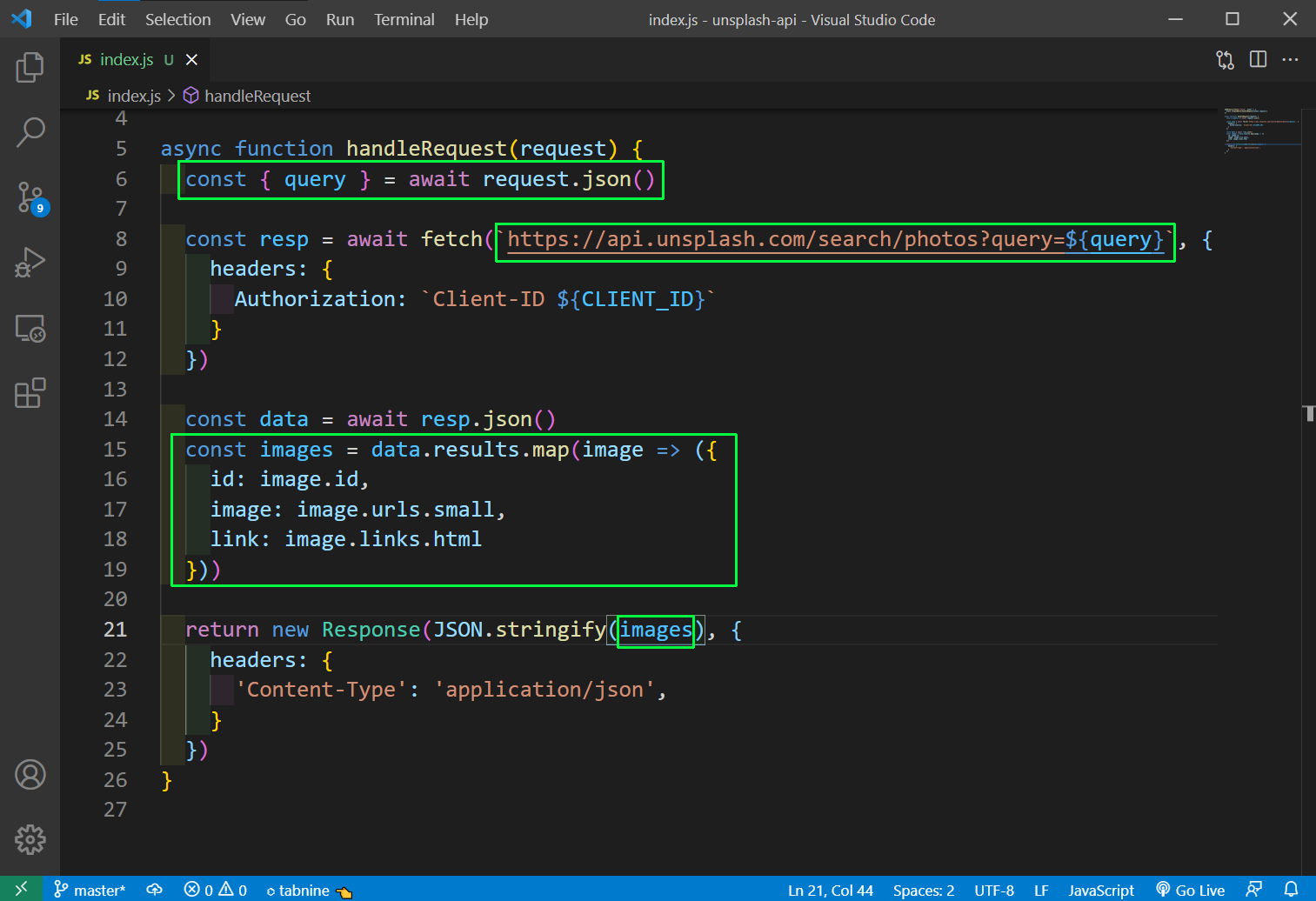This screenshot has width=1316, height=901.
Task: Click the index.js breadcrumb
Action: pyautogui.click(x=124, y=96)
